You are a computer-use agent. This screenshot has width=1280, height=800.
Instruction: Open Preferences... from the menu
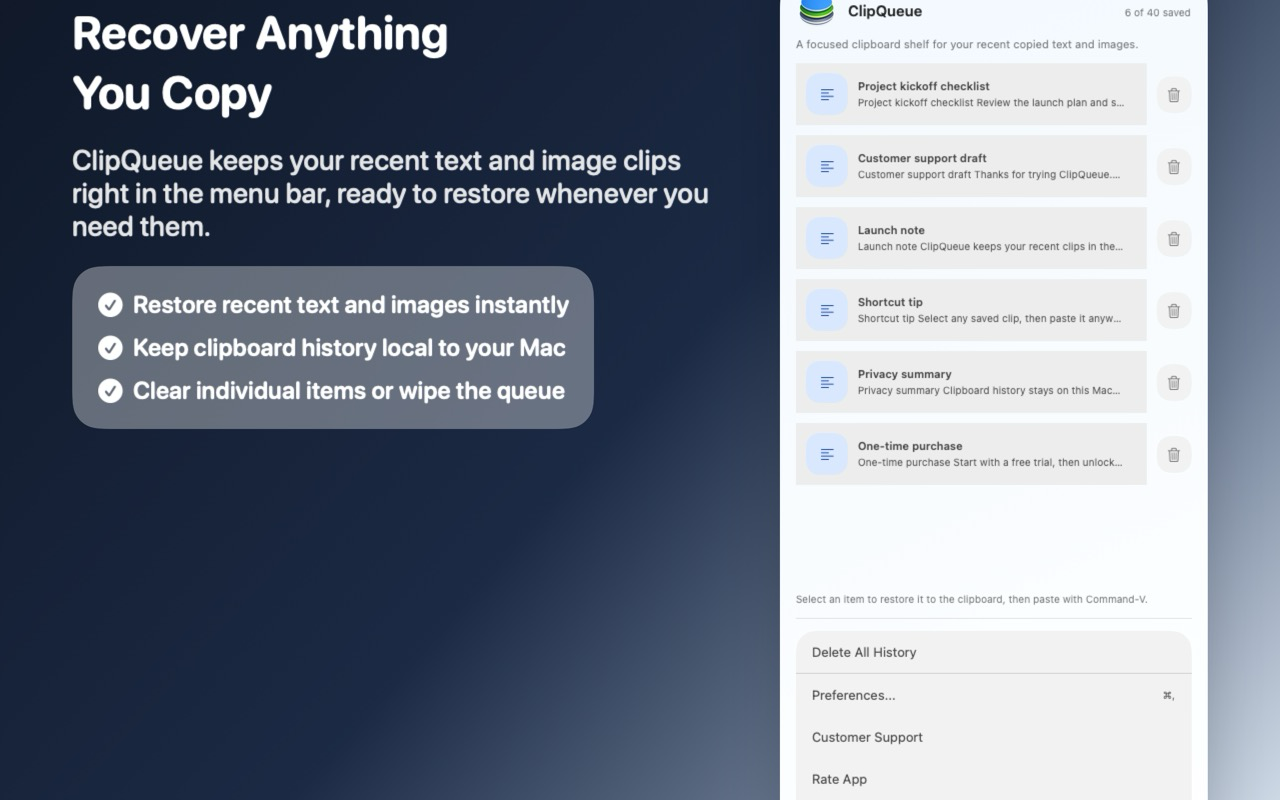pyautogui.click(x=994, y=695)
